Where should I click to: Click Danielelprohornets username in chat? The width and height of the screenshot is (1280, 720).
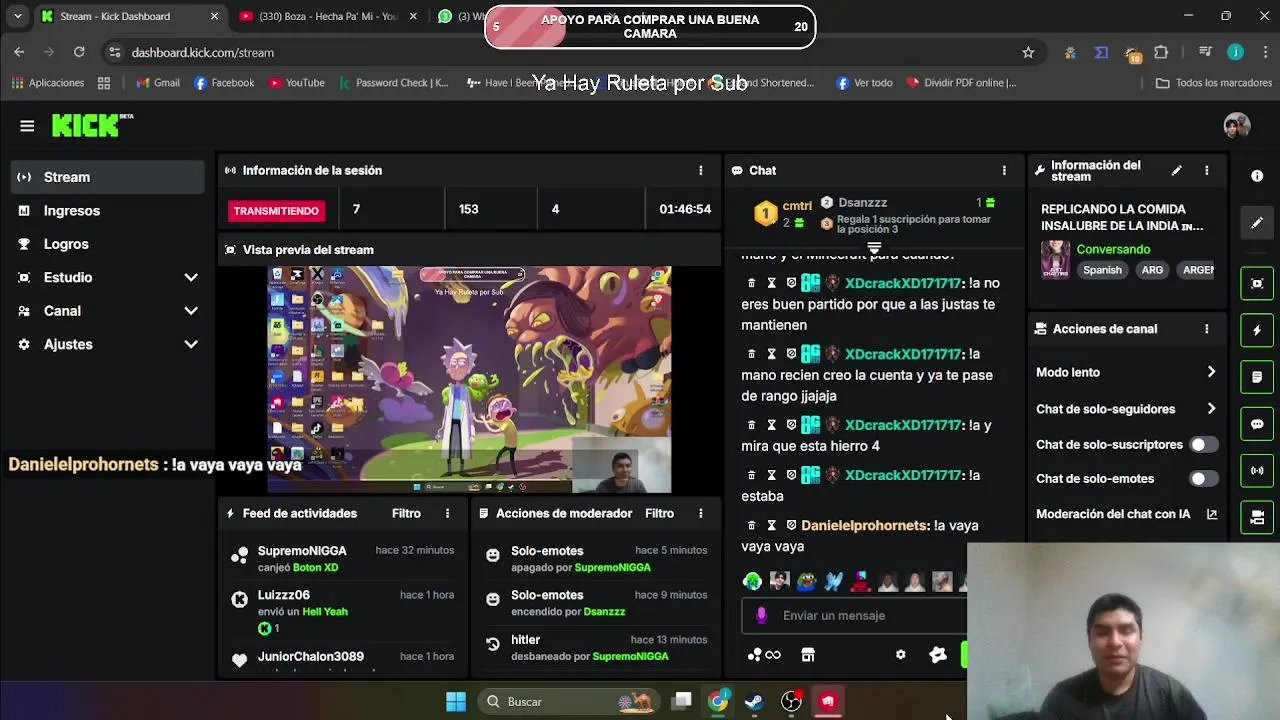[x=864, y=526]
